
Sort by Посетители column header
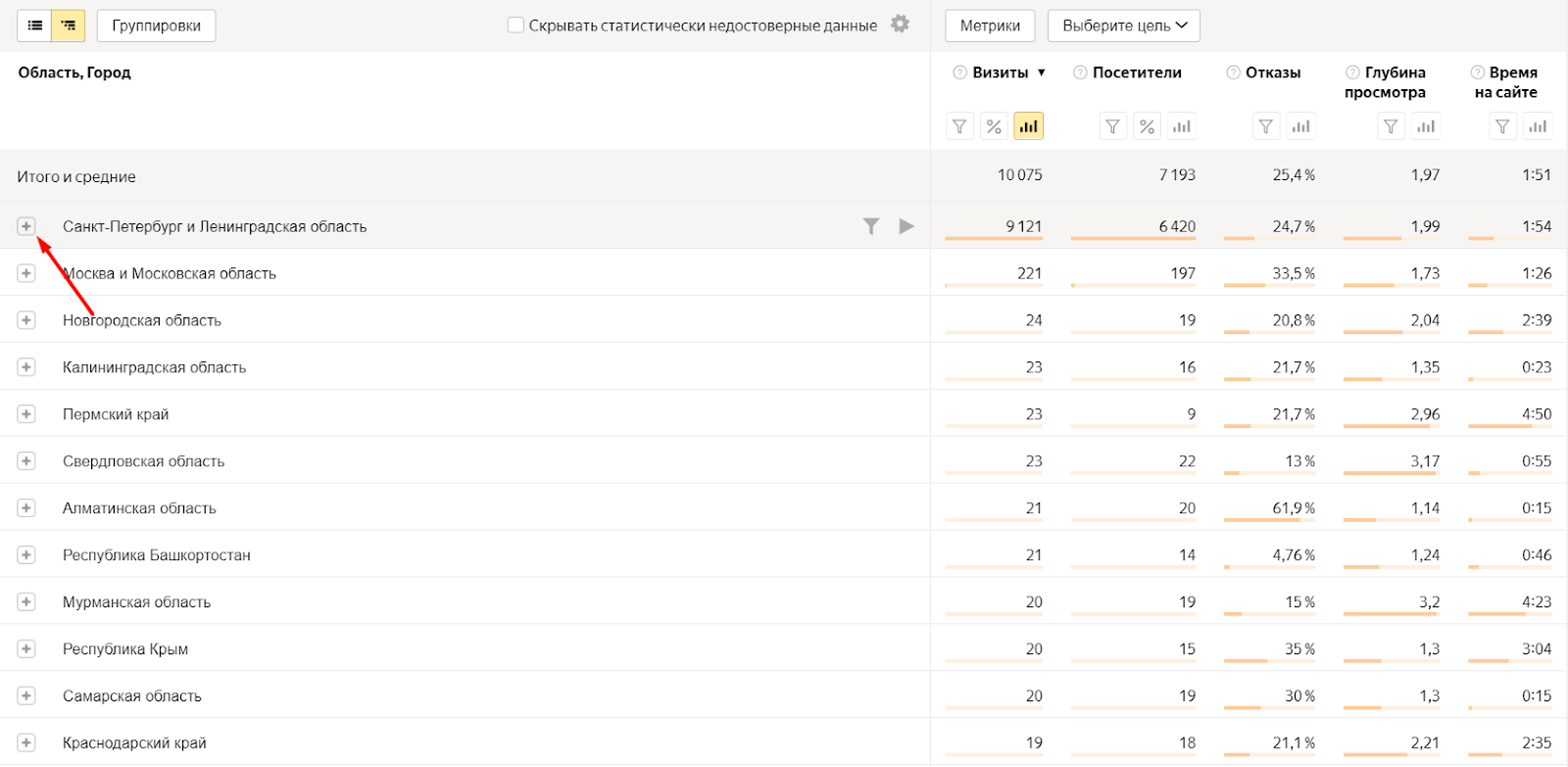click(x=1137, y=72)
